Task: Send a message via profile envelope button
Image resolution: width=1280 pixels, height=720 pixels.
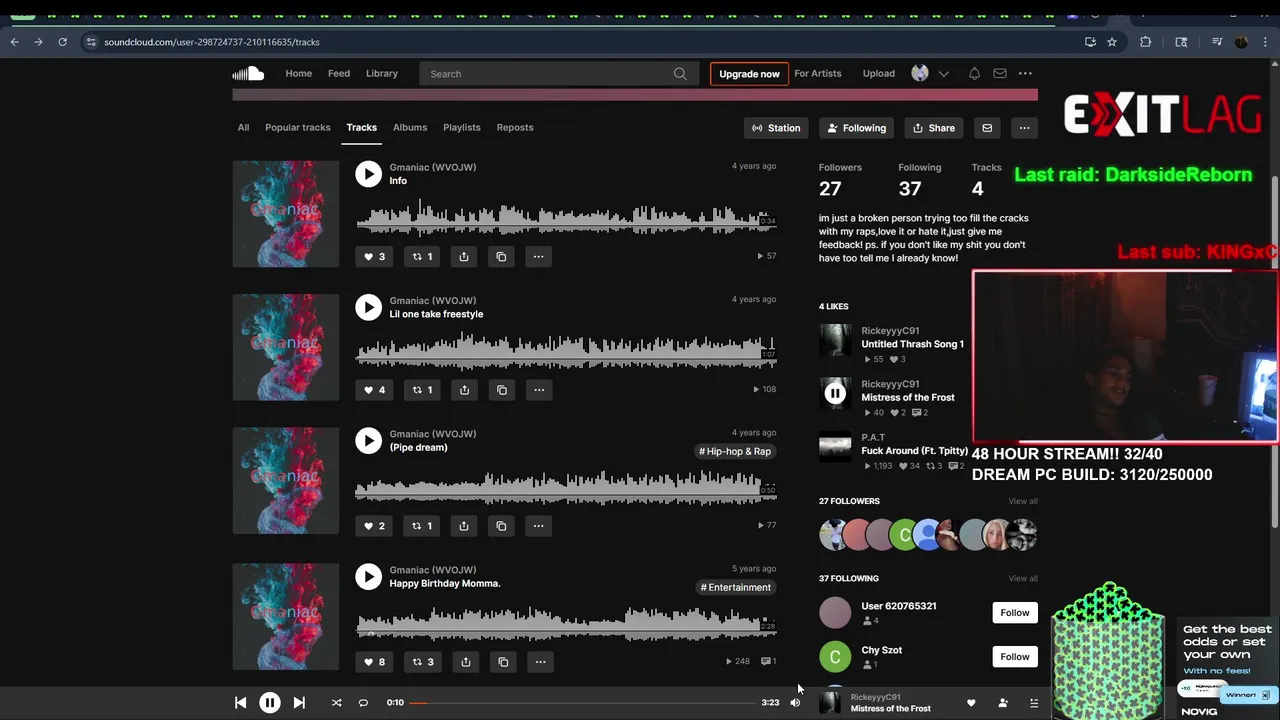Action: pyautogui.click(x=987, y=128)
